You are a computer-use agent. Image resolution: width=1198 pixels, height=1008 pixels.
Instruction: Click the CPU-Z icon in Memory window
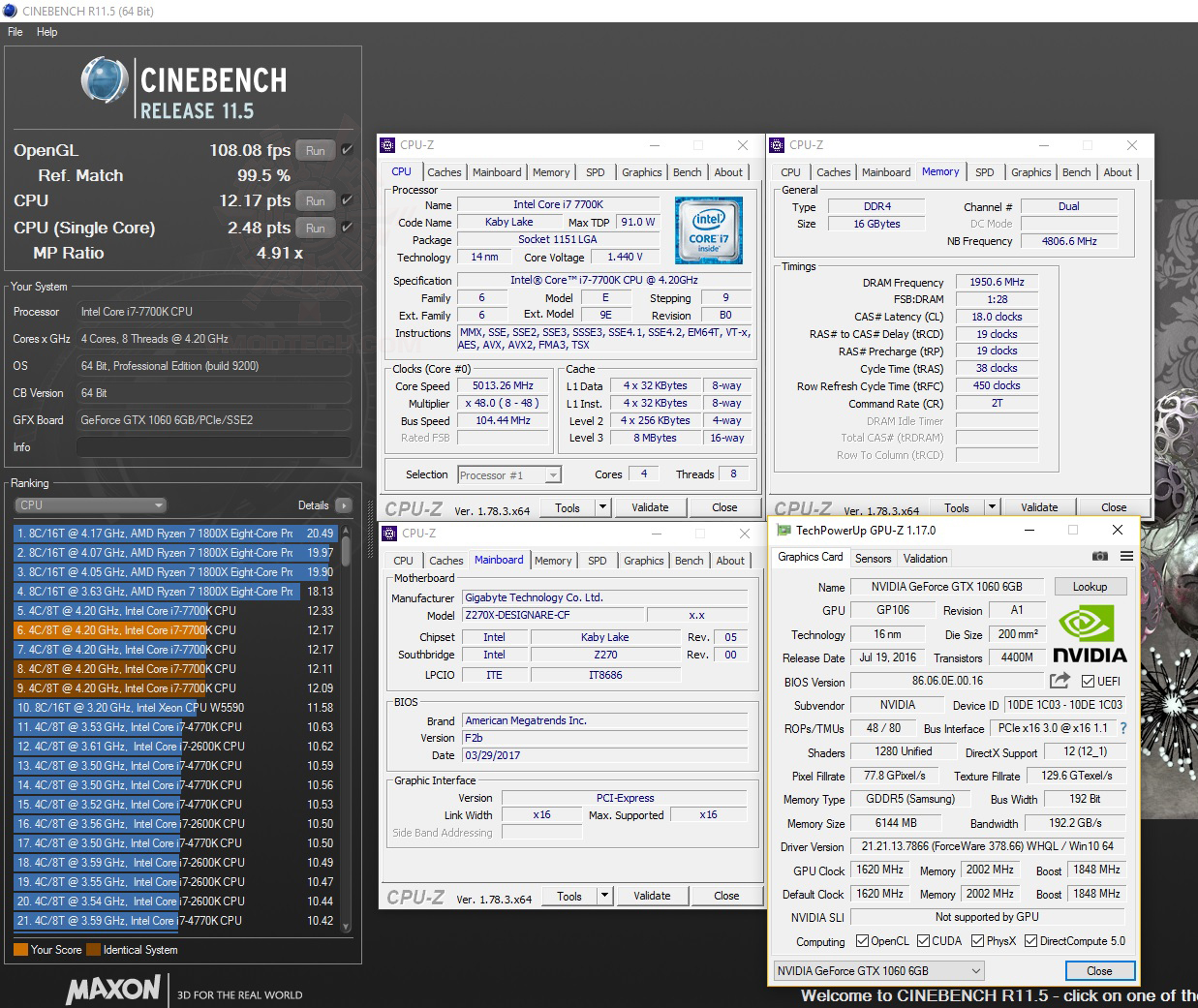[x=777, y=145]
